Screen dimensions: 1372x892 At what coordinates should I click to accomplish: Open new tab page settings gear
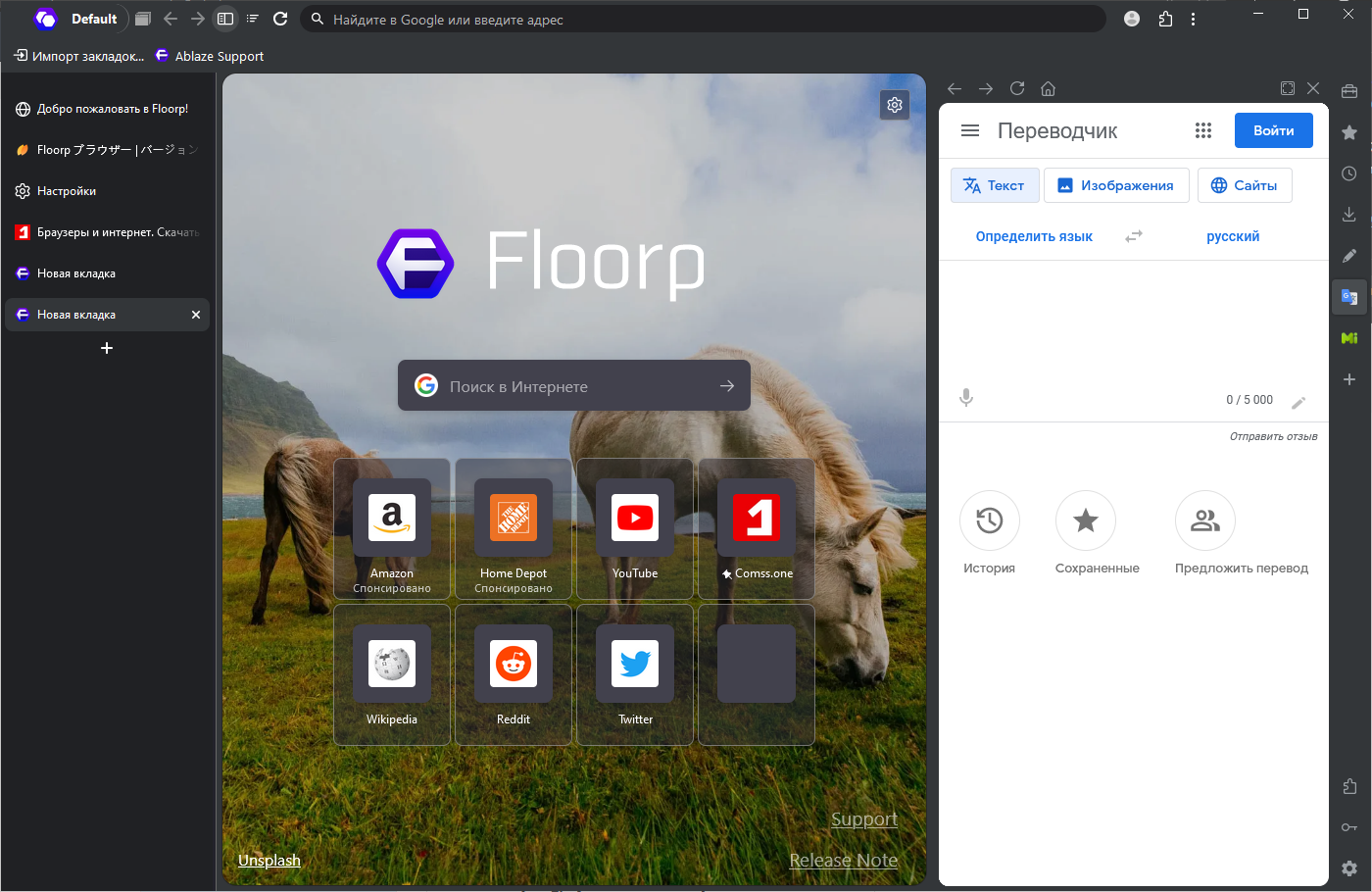pyautogui.click(x=895, y=105)
